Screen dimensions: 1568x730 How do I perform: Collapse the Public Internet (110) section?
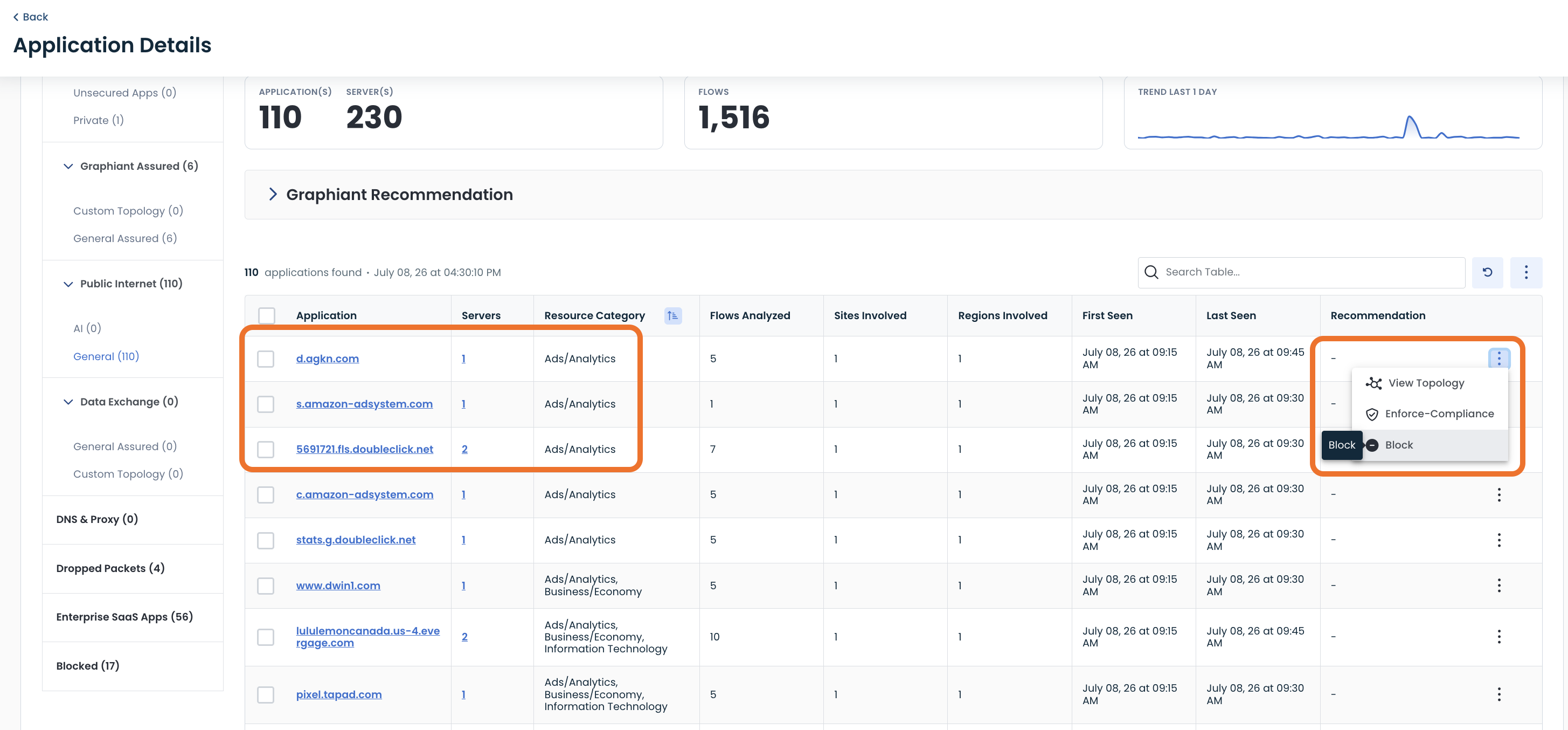(x=68, y=284)
